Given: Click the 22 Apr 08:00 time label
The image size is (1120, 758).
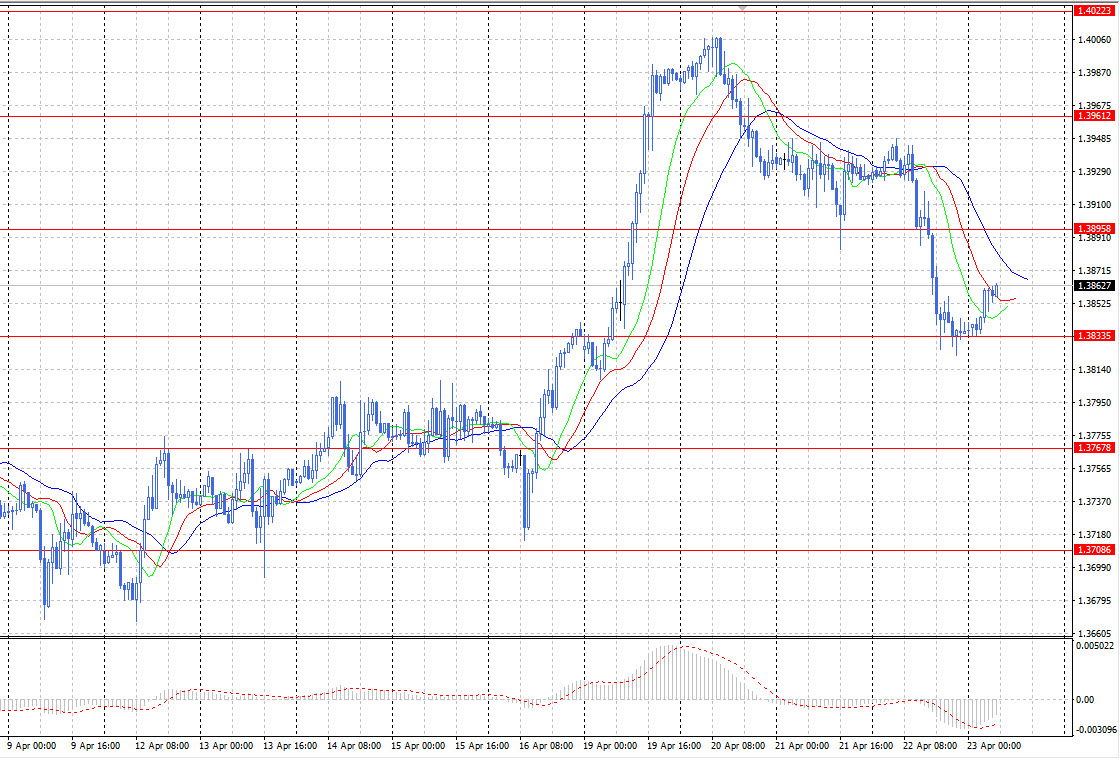Looking at the screenshot, I should tap(930, 746).
